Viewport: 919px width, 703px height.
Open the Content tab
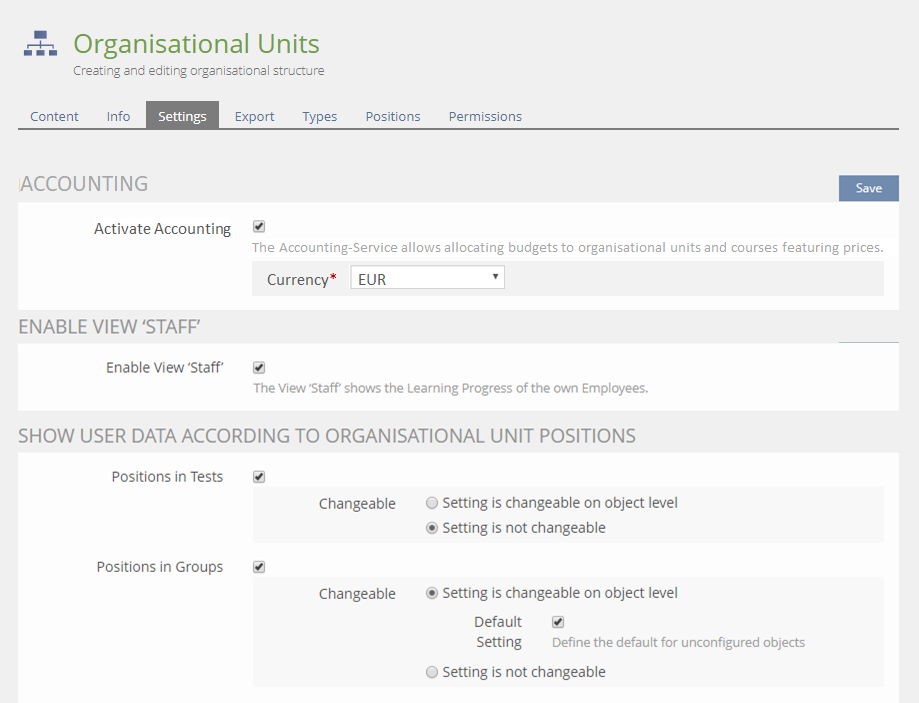point(54,116)
